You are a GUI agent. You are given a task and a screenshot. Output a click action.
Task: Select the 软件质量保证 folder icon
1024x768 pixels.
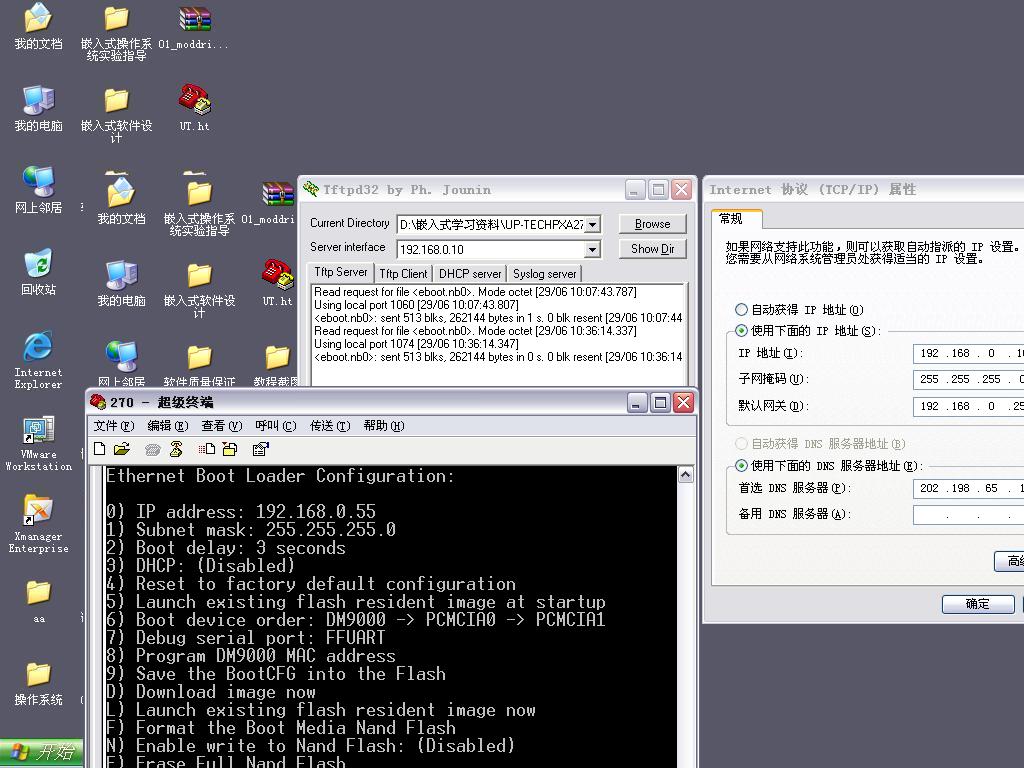pos(199,364)
